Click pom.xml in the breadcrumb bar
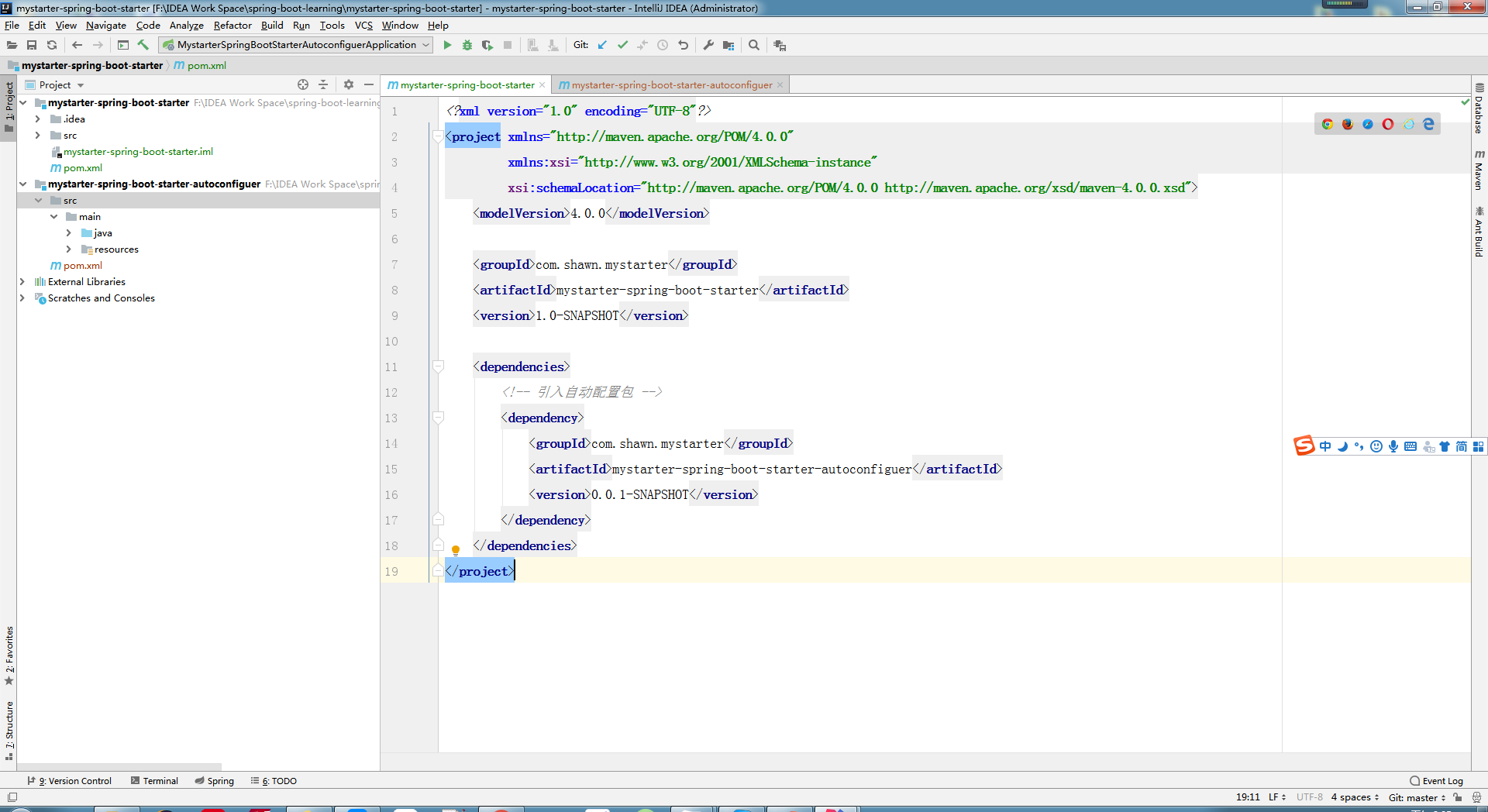 (x=200, y=66)
